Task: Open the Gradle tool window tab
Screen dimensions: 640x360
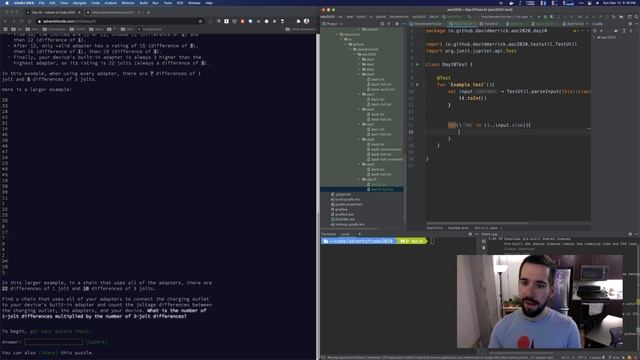Action: click(598, 24)
